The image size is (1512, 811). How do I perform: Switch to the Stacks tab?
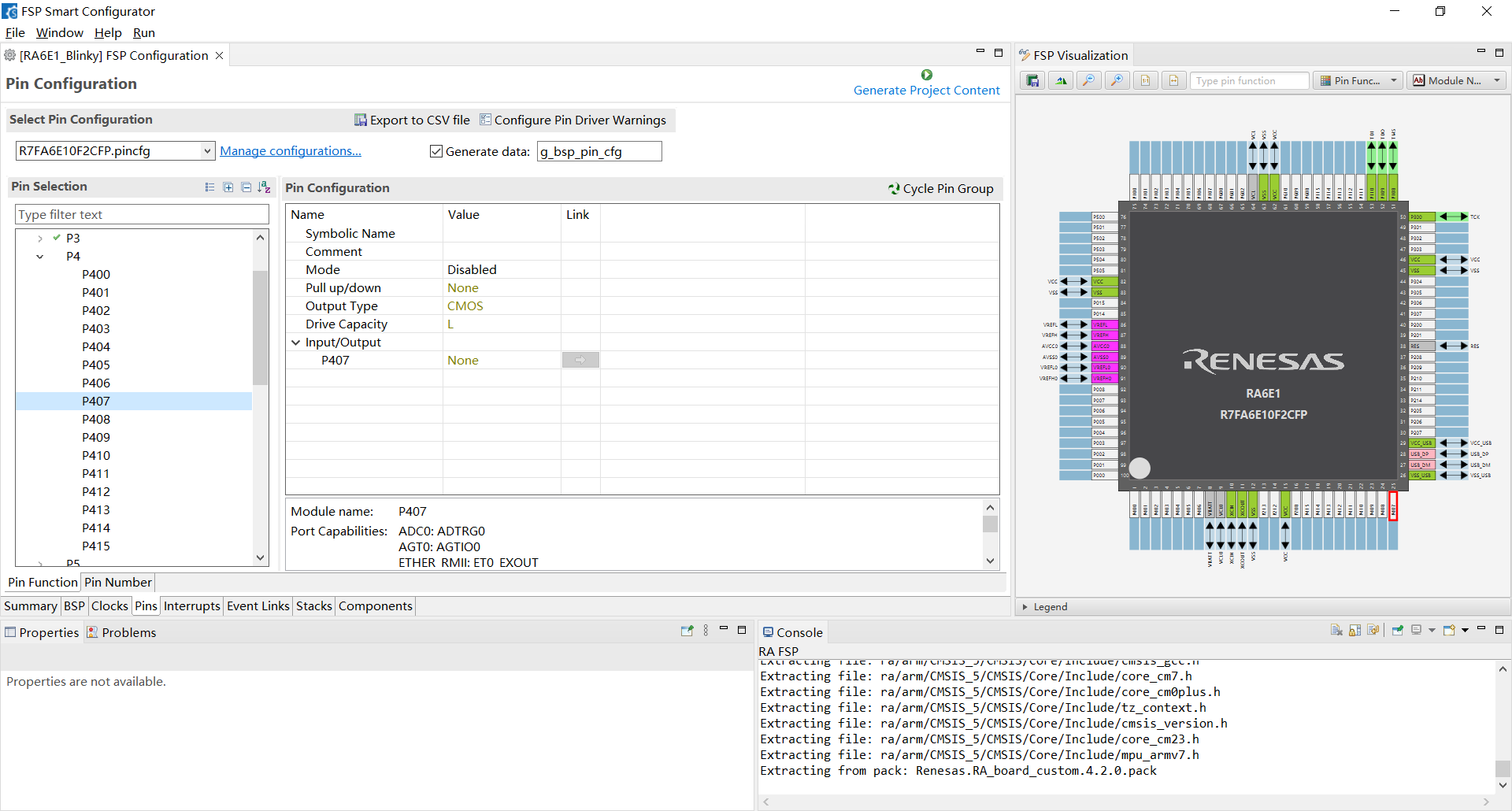click(x=313, y=606)
